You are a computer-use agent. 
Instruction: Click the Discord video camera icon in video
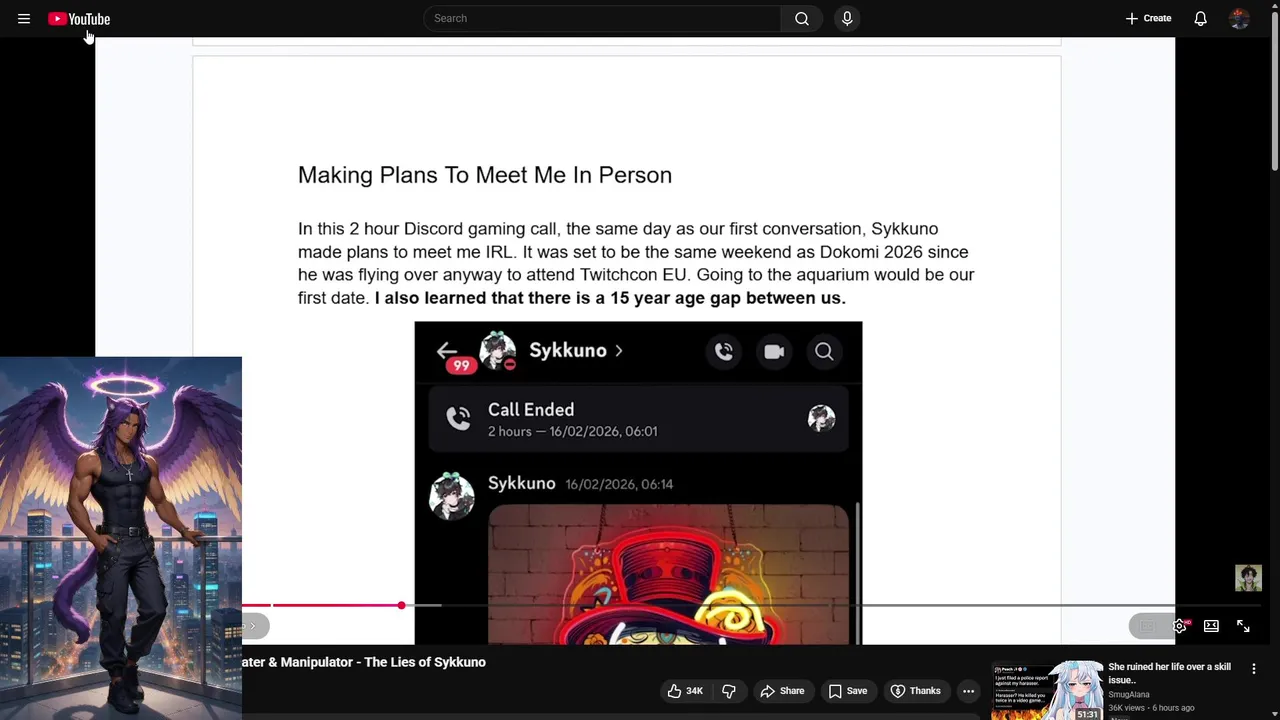[774, 351]
